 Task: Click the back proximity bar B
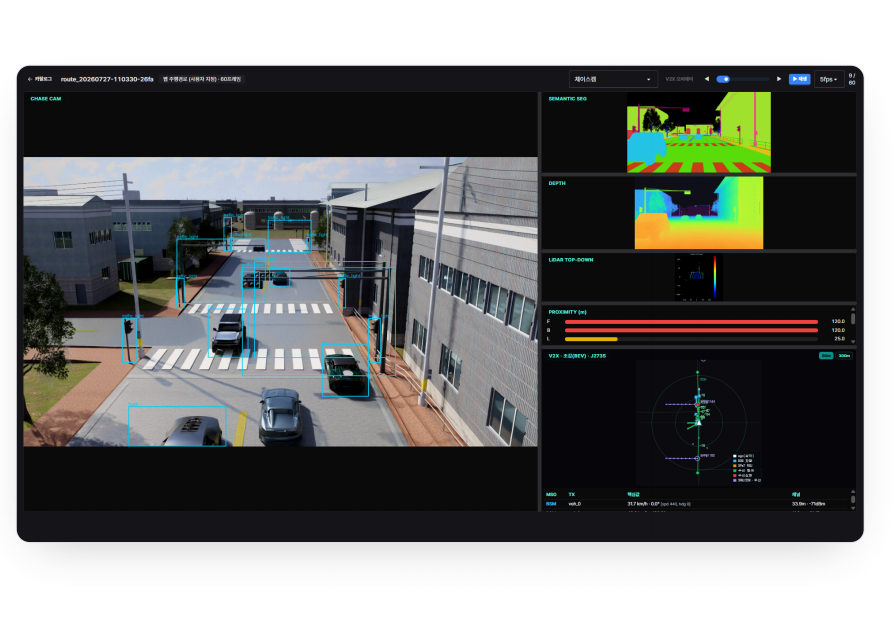coord(691,330)
